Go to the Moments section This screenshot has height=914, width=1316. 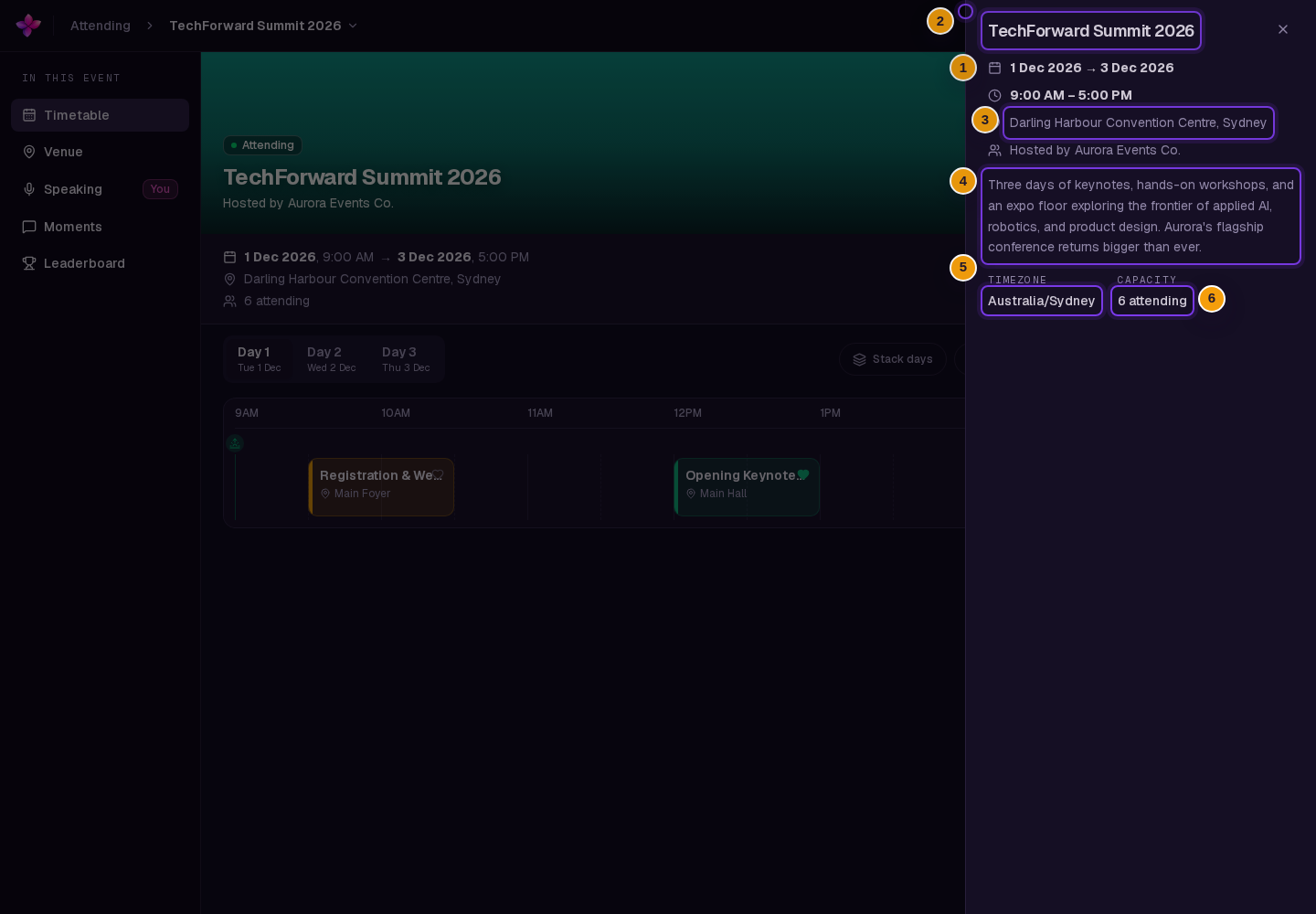[x=101, y=227]
